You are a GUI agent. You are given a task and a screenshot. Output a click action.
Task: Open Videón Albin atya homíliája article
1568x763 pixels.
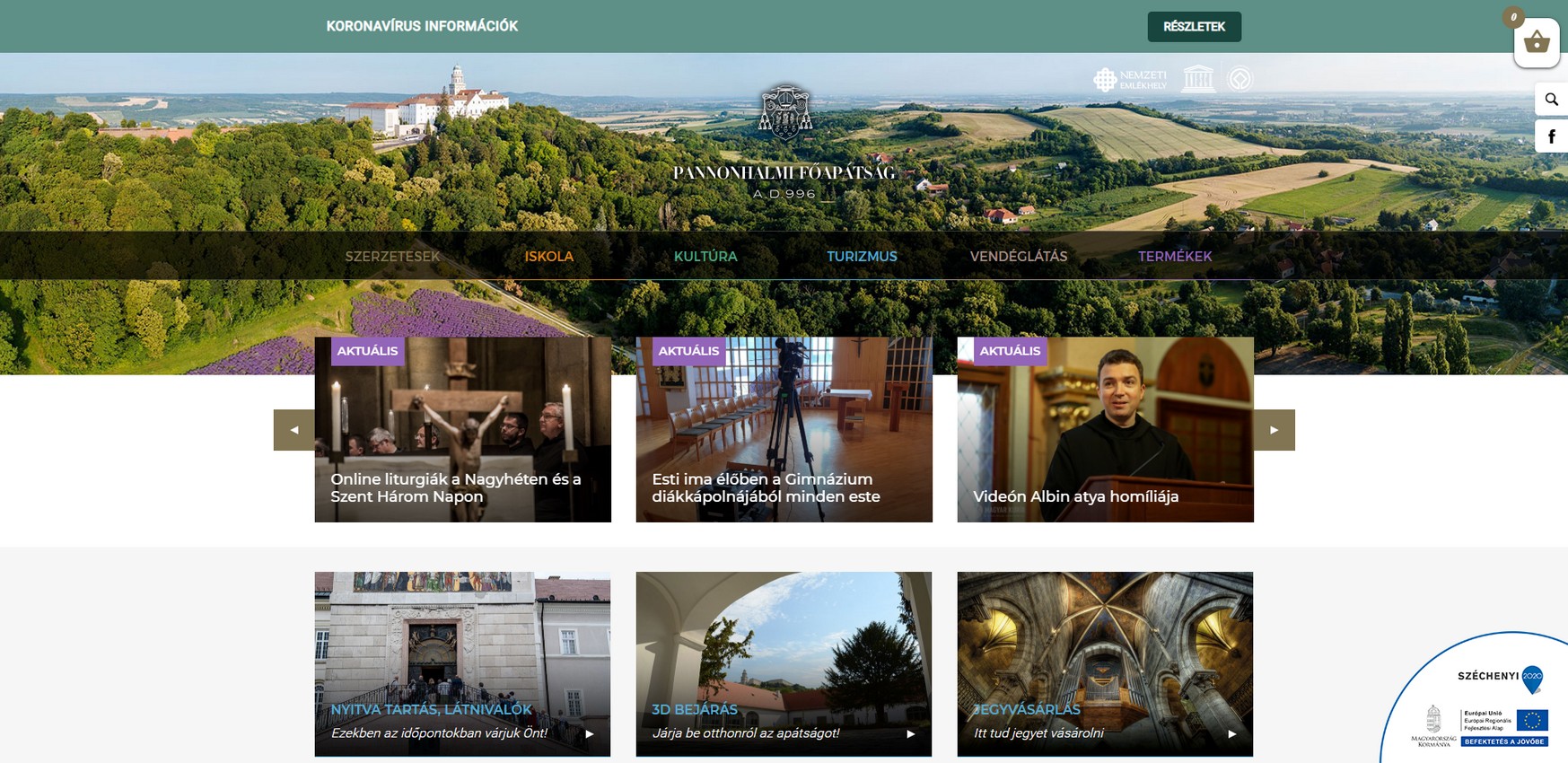coord(1076,496)
